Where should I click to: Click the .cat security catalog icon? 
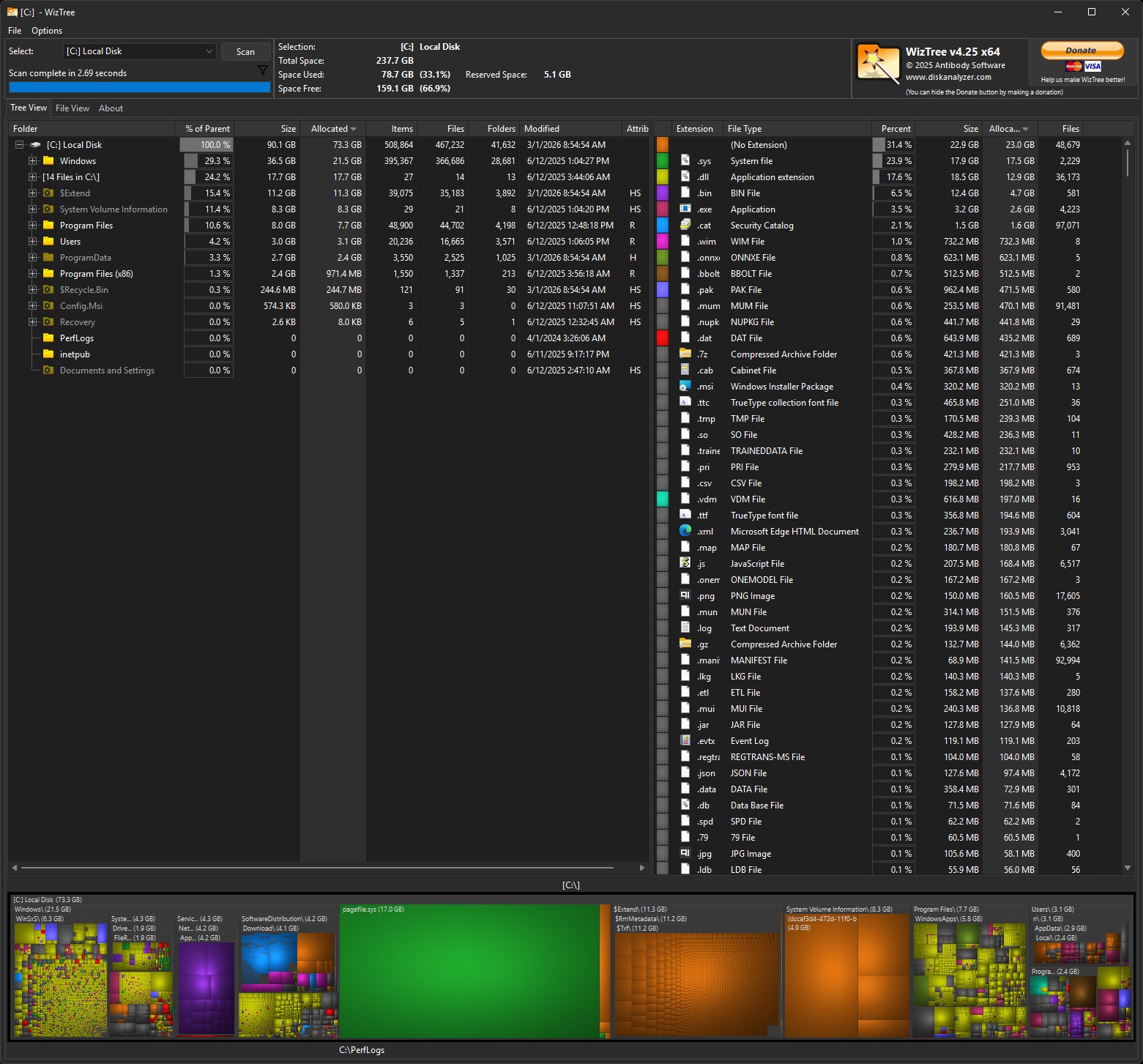point(685,225)
